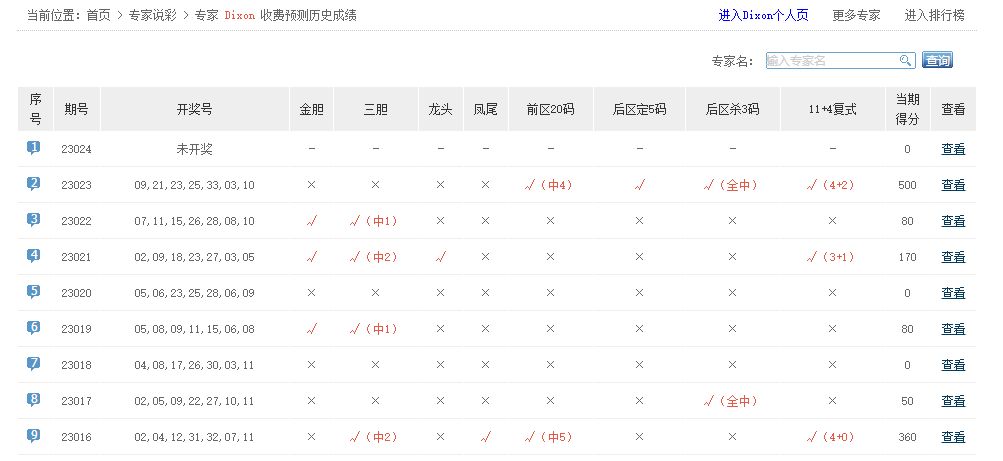Click the number 4 row badge icon
The width and height of the screenshot is (1003, 461).
[x=34, y=256]
